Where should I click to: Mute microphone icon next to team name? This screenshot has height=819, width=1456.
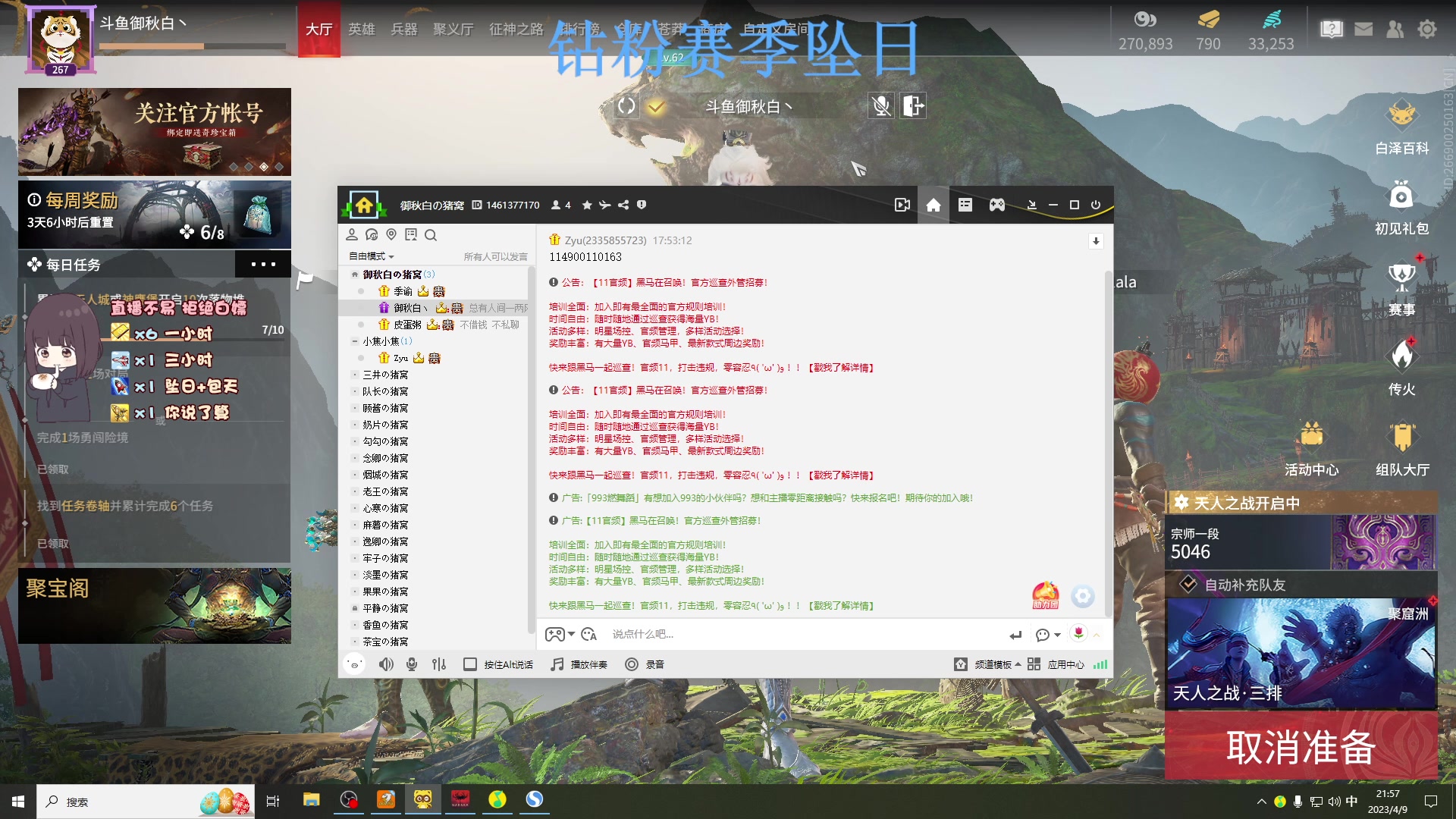click(x=881, y=106)
